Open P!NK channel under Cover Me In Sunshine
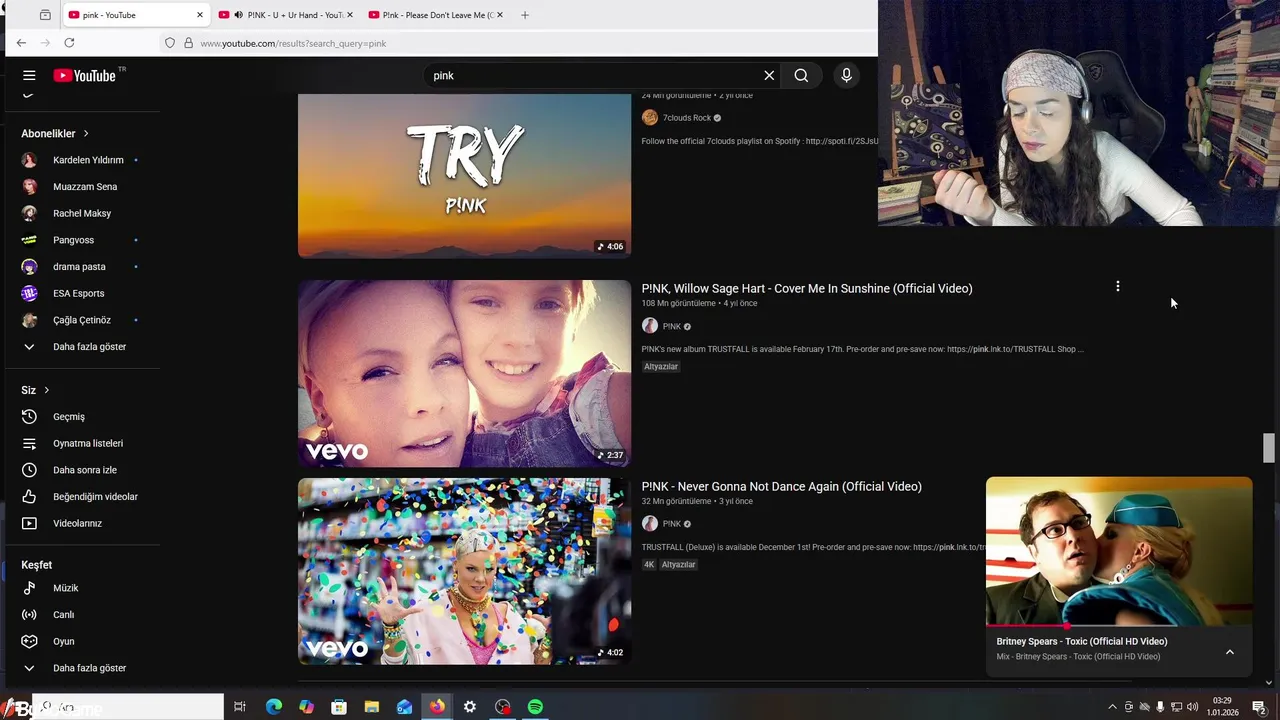The image size is (1280, 720). pyautogui.click(x=671, y=326)
